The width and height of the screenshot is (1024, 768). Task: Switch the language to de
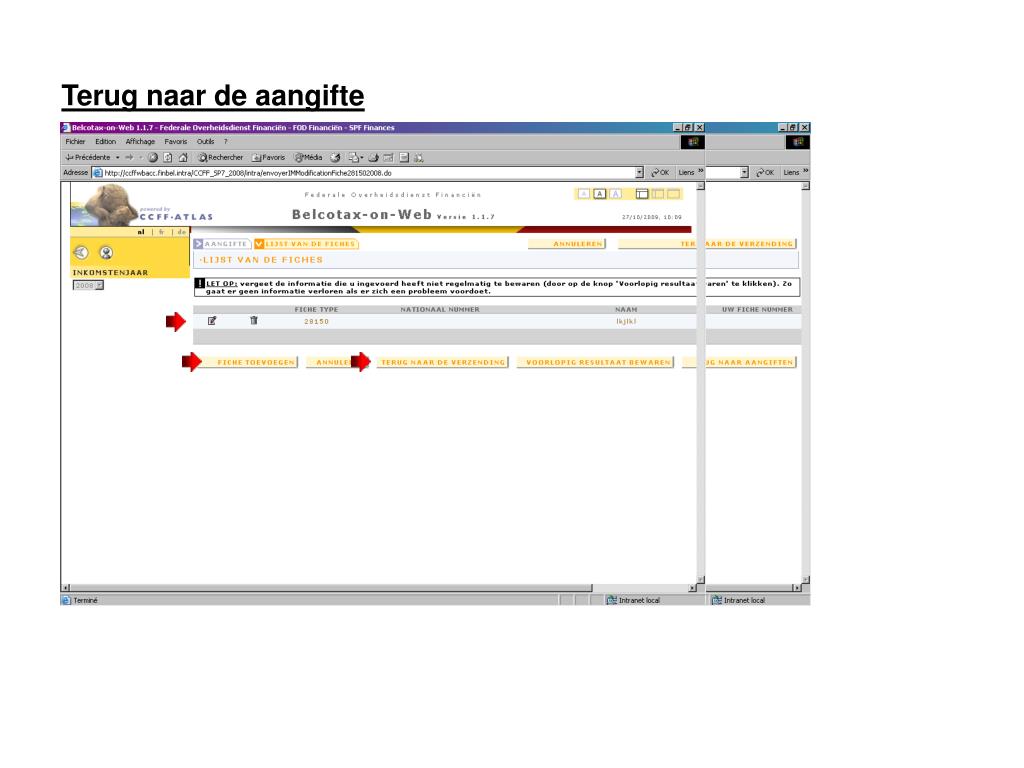182,232
